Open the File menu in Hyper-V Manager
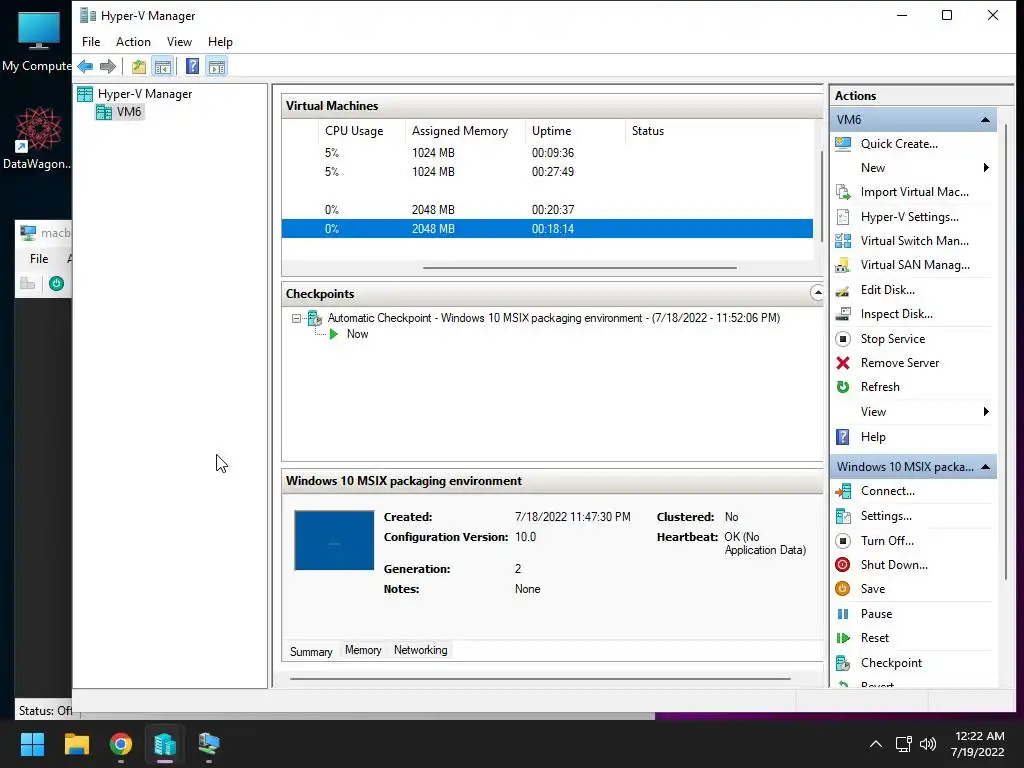This screenshot has width=1024, height=768. pos(91,42)
